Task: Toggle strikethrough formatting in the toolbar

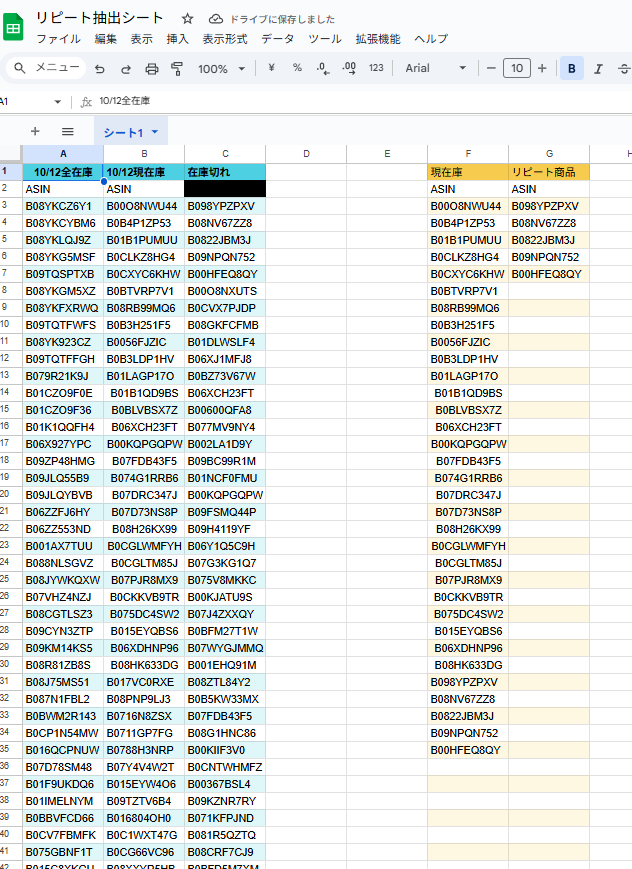Action: pos(623,68)
